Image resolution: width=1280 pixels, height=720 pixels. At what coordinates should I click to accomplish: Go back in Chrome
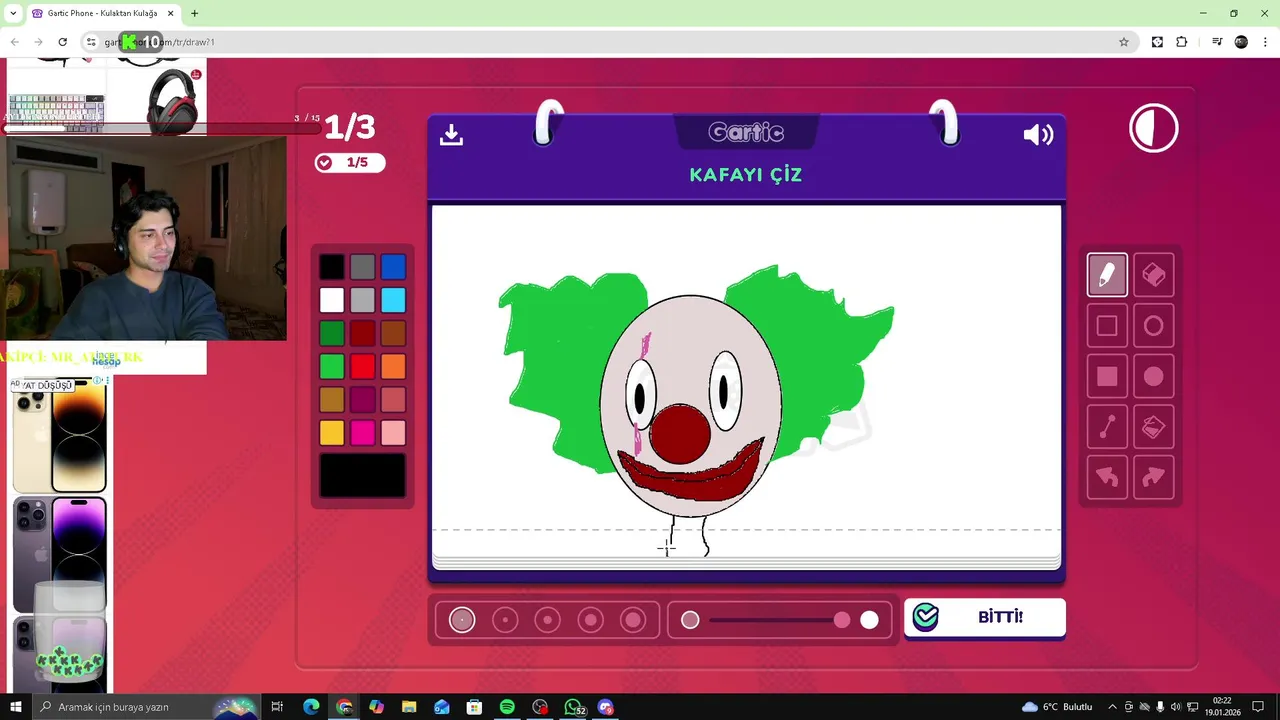coord(14,42)
